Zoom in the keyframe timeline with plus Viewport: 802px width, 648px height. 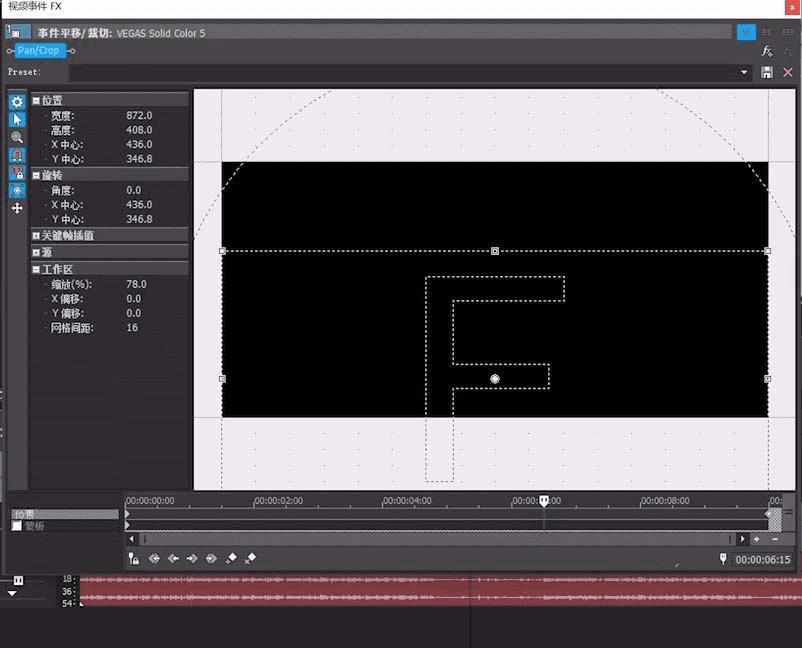pyautogui.click(x=756, y=539)
